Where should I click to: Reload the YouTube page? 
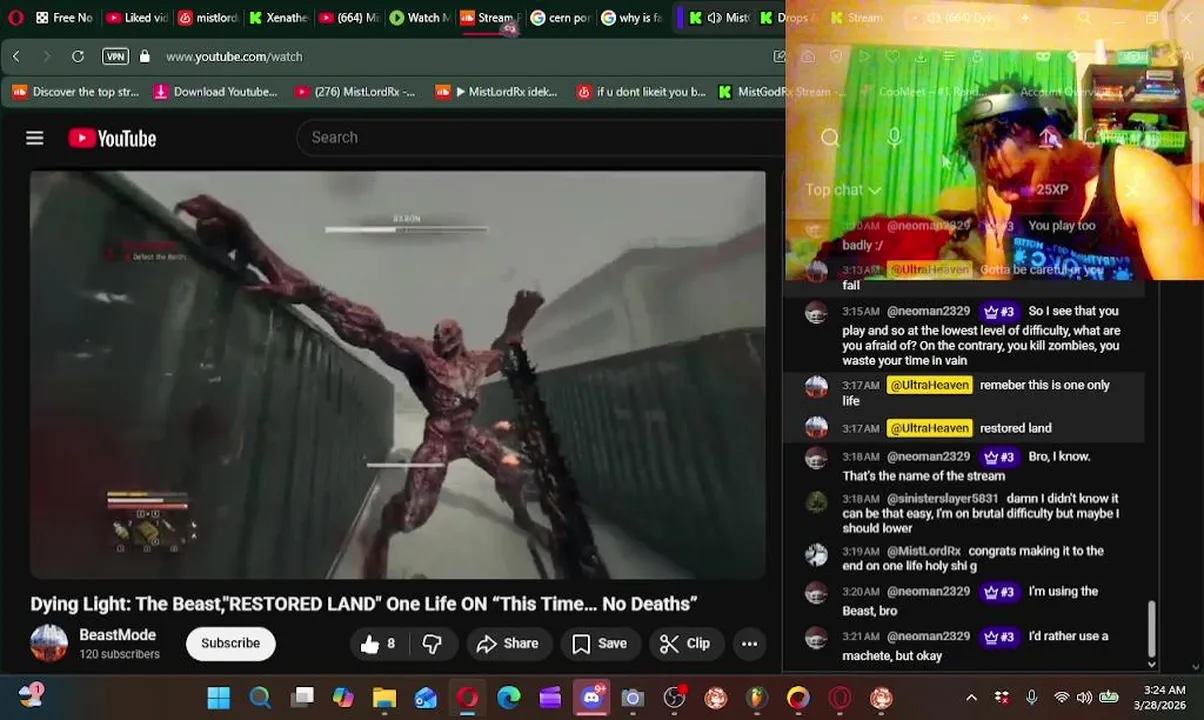pos(78,56)
